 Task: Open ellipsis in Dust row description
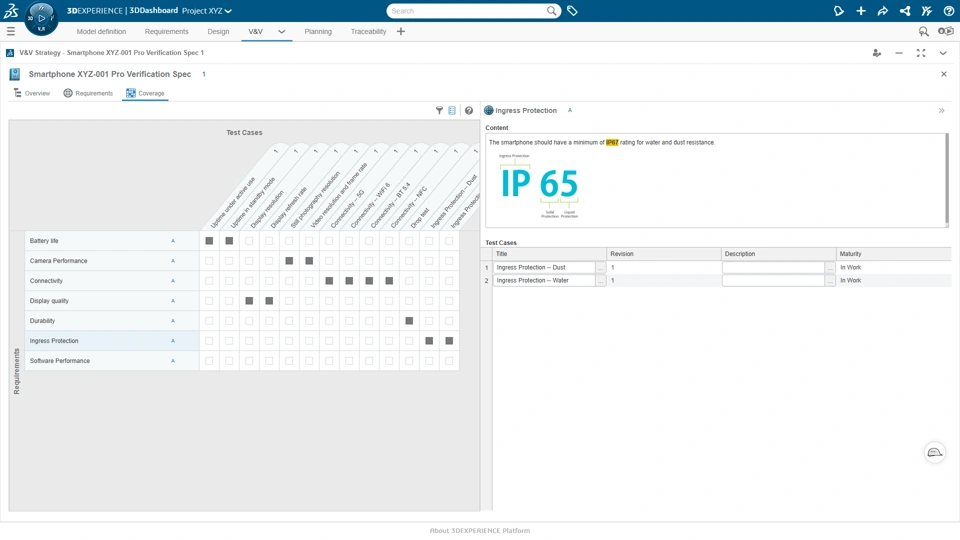click(830, 268)
